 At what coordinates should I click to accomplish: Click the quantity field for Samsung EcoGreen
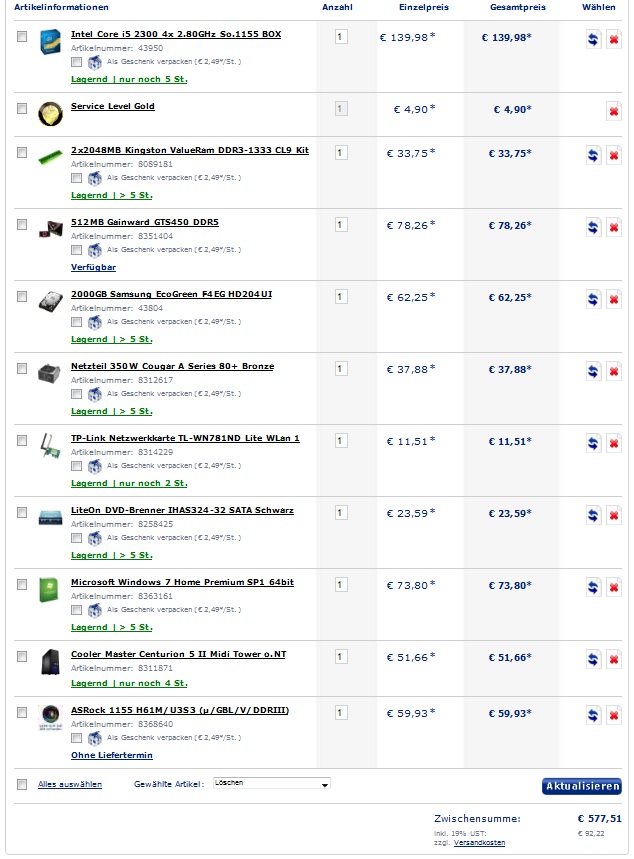point(341,297)
